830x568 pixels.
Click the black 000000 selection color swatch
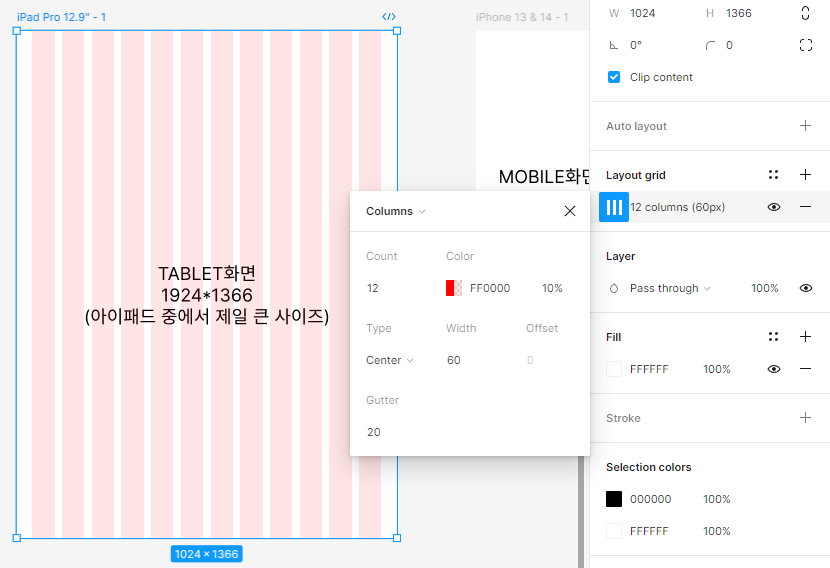614,499
